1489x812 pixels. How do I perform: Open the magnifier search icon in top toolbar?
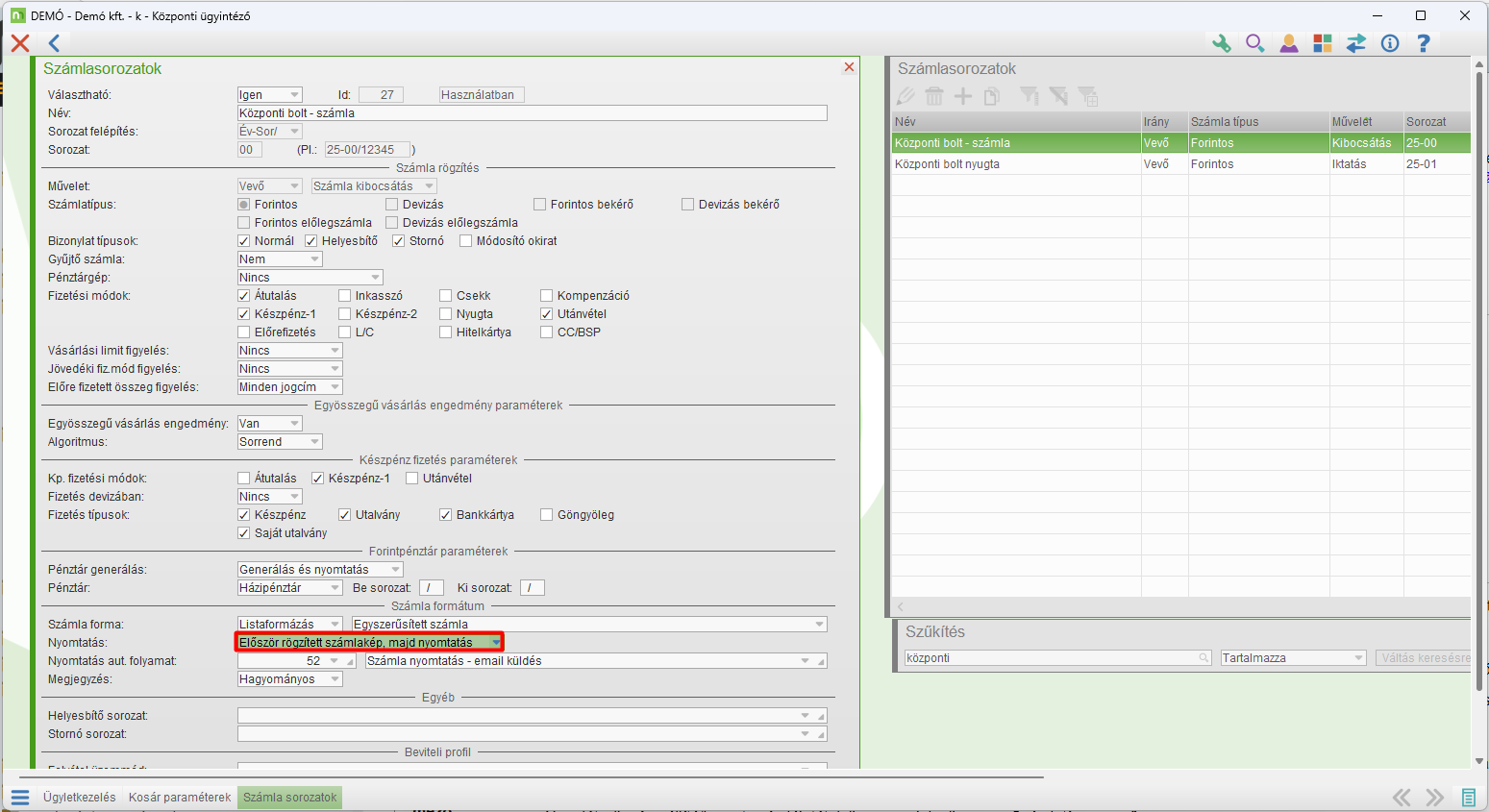pos(1254,43)
